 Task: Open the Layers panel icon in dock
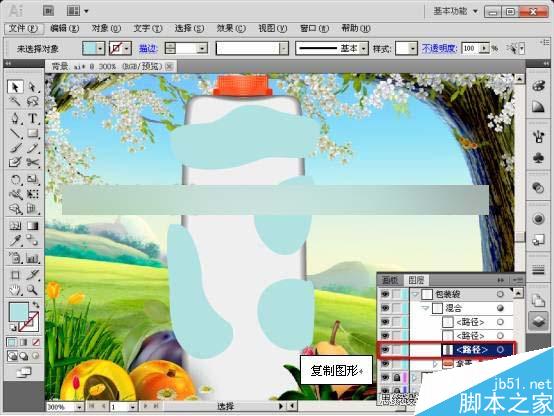coord(538,321)
